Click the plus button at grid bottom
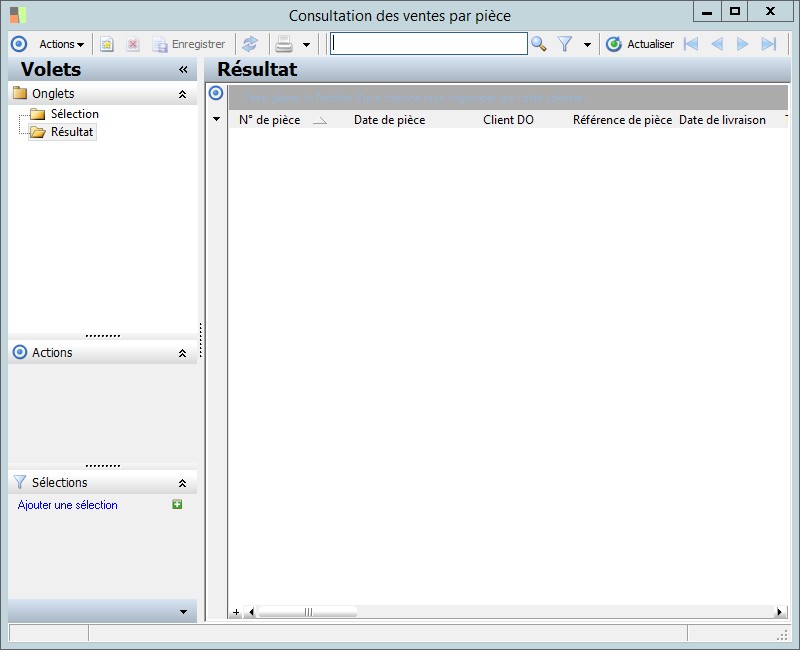 pos(236,612)
